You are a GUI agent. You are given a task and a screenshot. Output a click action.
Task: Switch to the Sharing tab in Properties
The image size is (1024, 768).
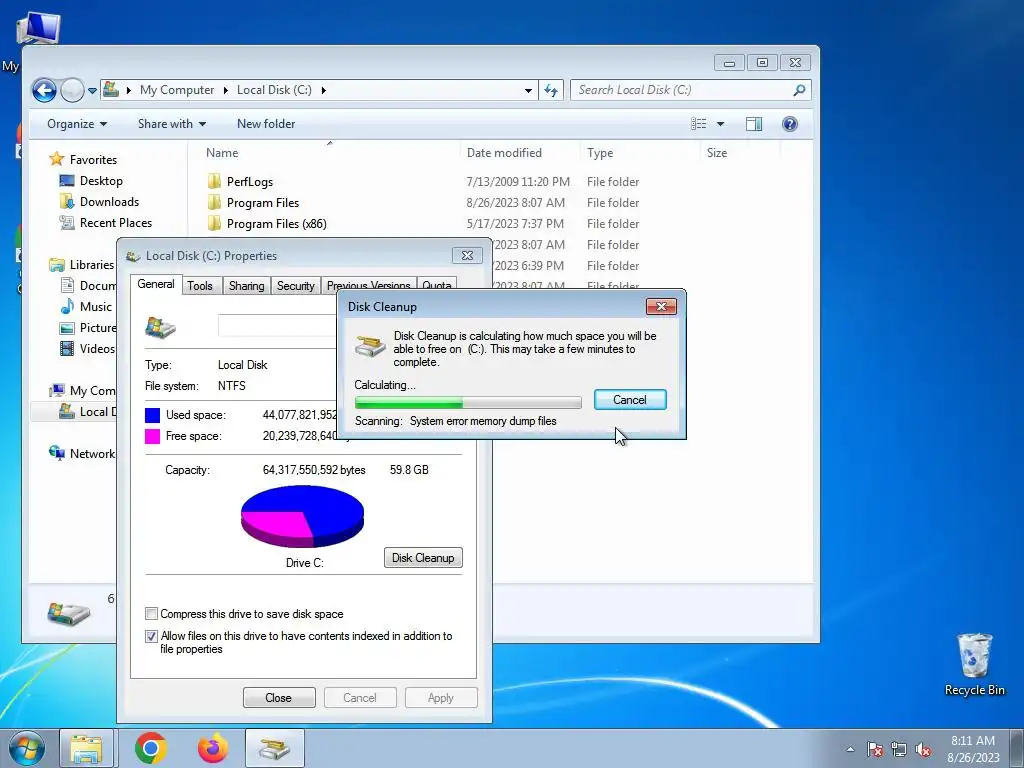click(x=246, y=285)
